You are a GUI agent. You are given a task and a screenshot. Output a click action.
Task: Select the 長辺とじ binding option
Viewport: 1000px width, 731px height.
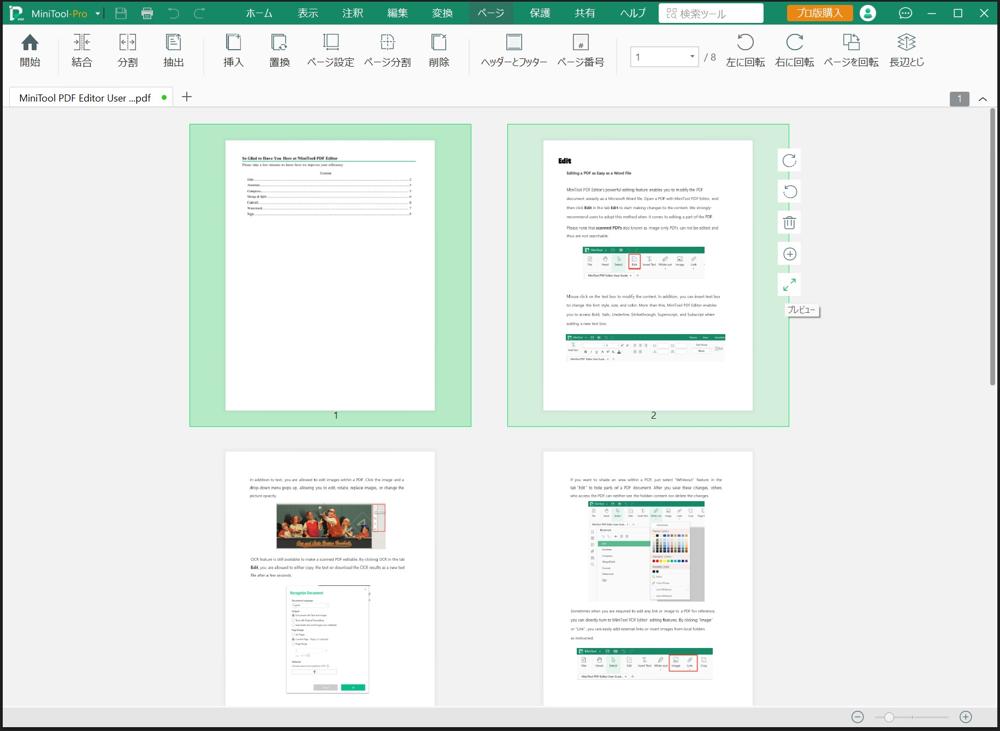[x=906, y=50]
